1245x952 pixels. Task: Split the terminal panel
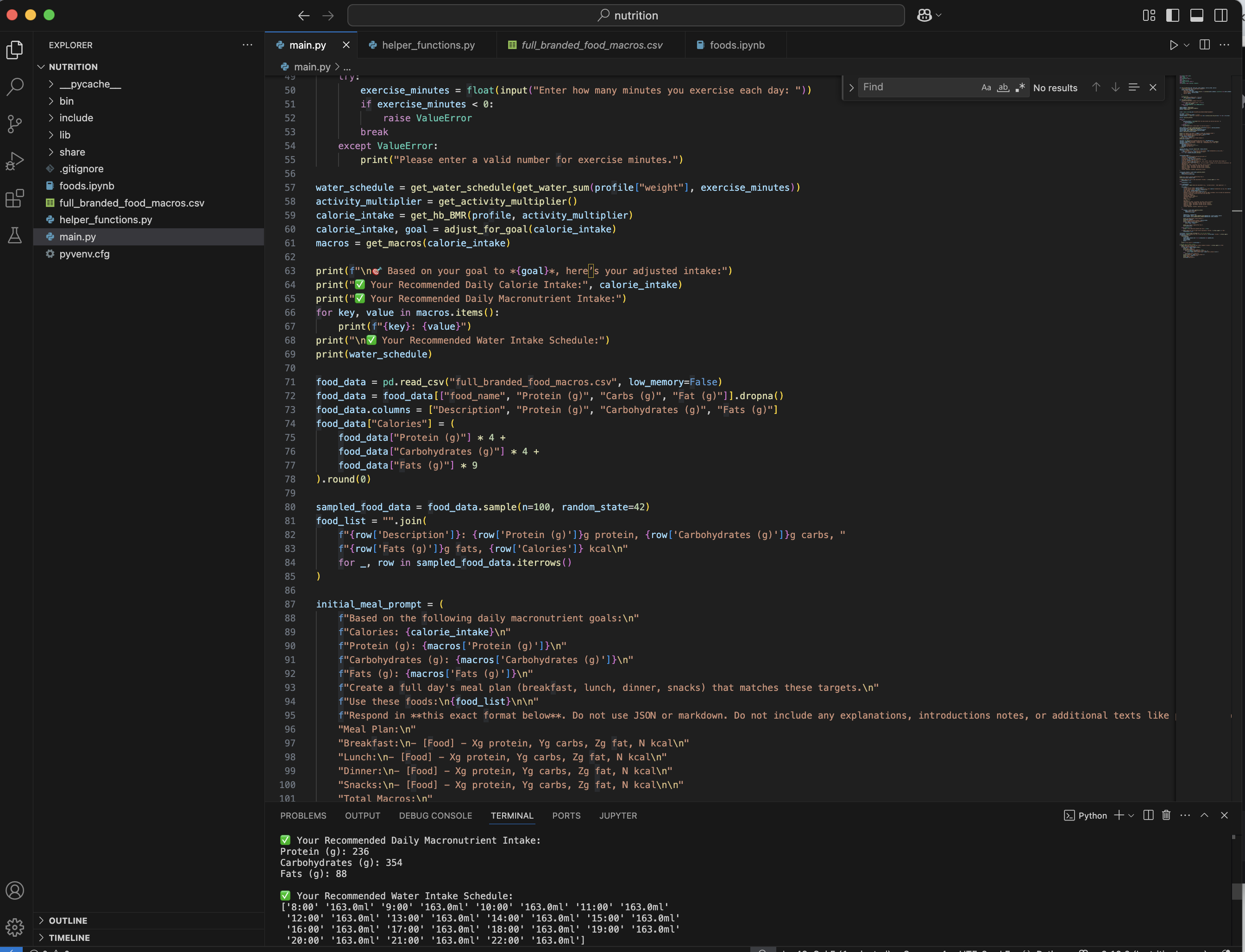pos(1148,815)
